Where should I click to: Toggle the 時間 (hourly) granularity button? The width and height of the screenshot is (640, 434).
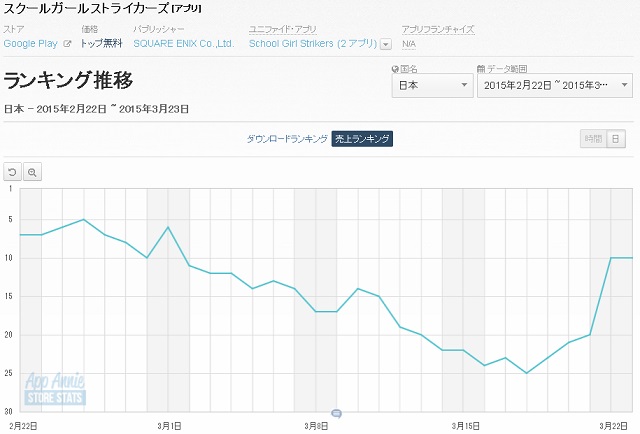coord(594,139)
